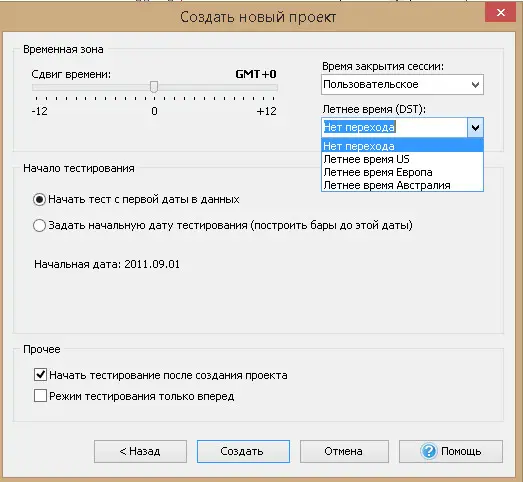This screenshot has width=523, height=482.
Task: Click the highlighted Нет перехода combo field
Action: coord(394,127)
